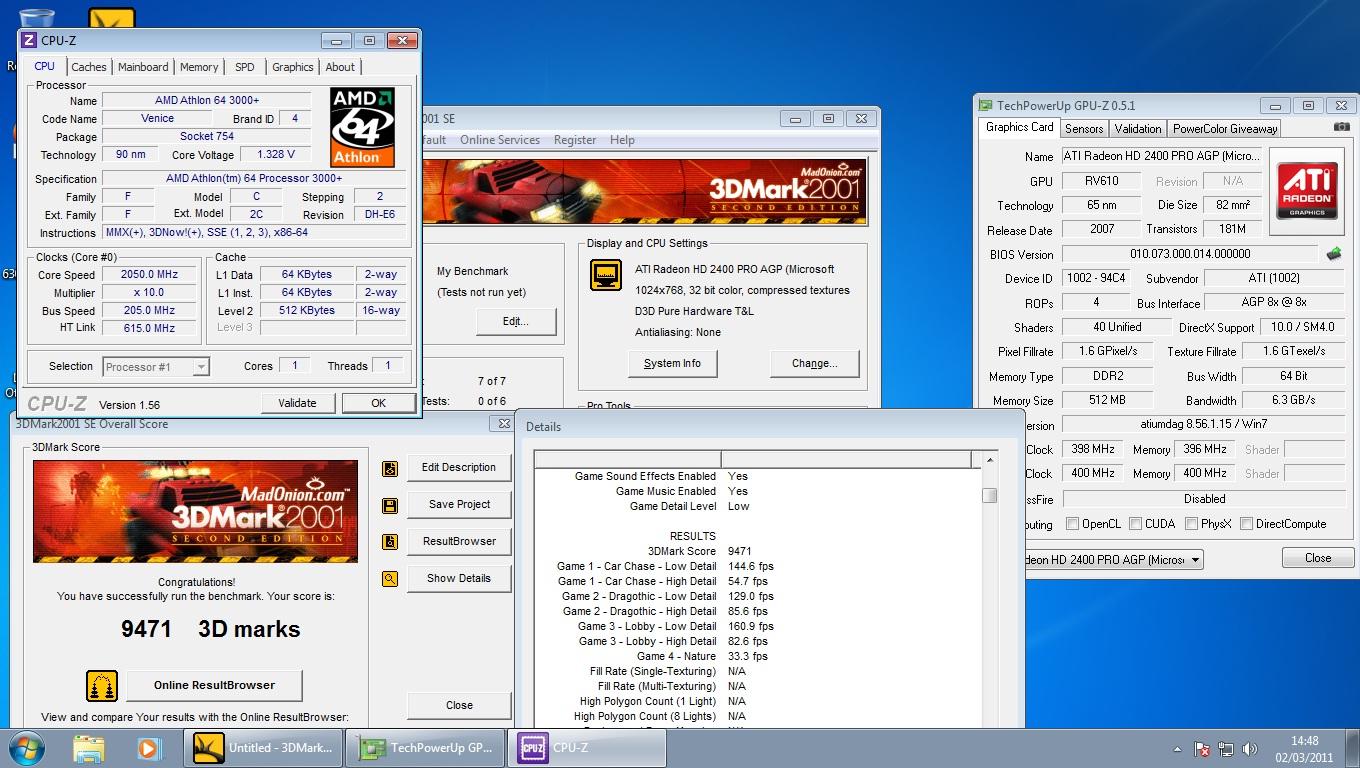Image resolution: width=1360 pixels, height=768 pixels.
Task: Open the Register menu in 3DMark
Action: click(x=575, y=140)
